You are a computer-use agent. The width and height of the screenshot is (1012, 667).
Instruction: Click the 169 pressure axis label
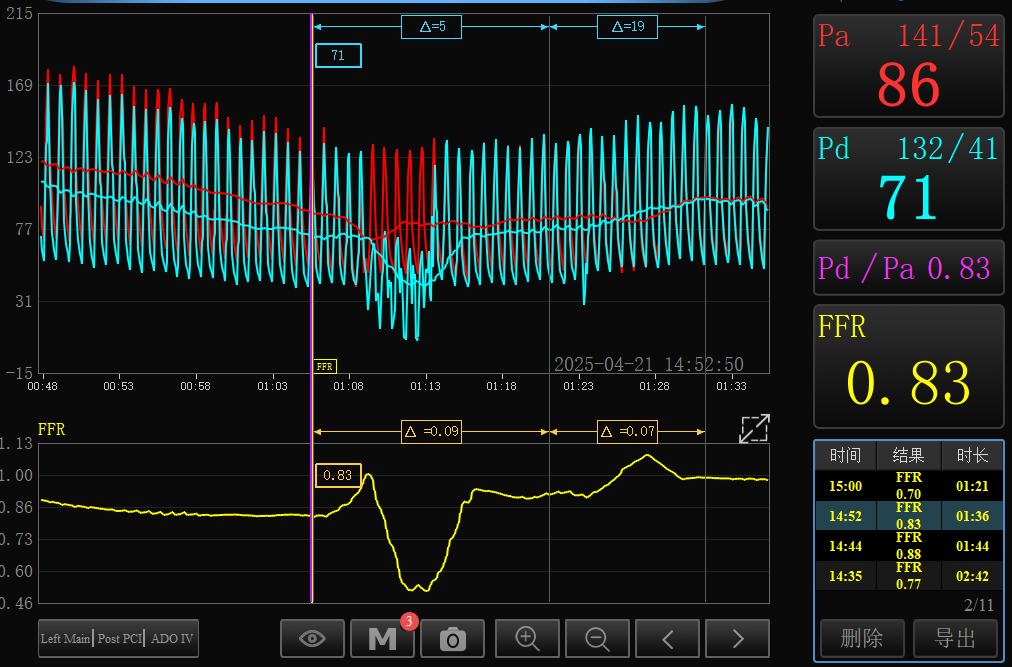pyautogui.click(x=19, y=85)
